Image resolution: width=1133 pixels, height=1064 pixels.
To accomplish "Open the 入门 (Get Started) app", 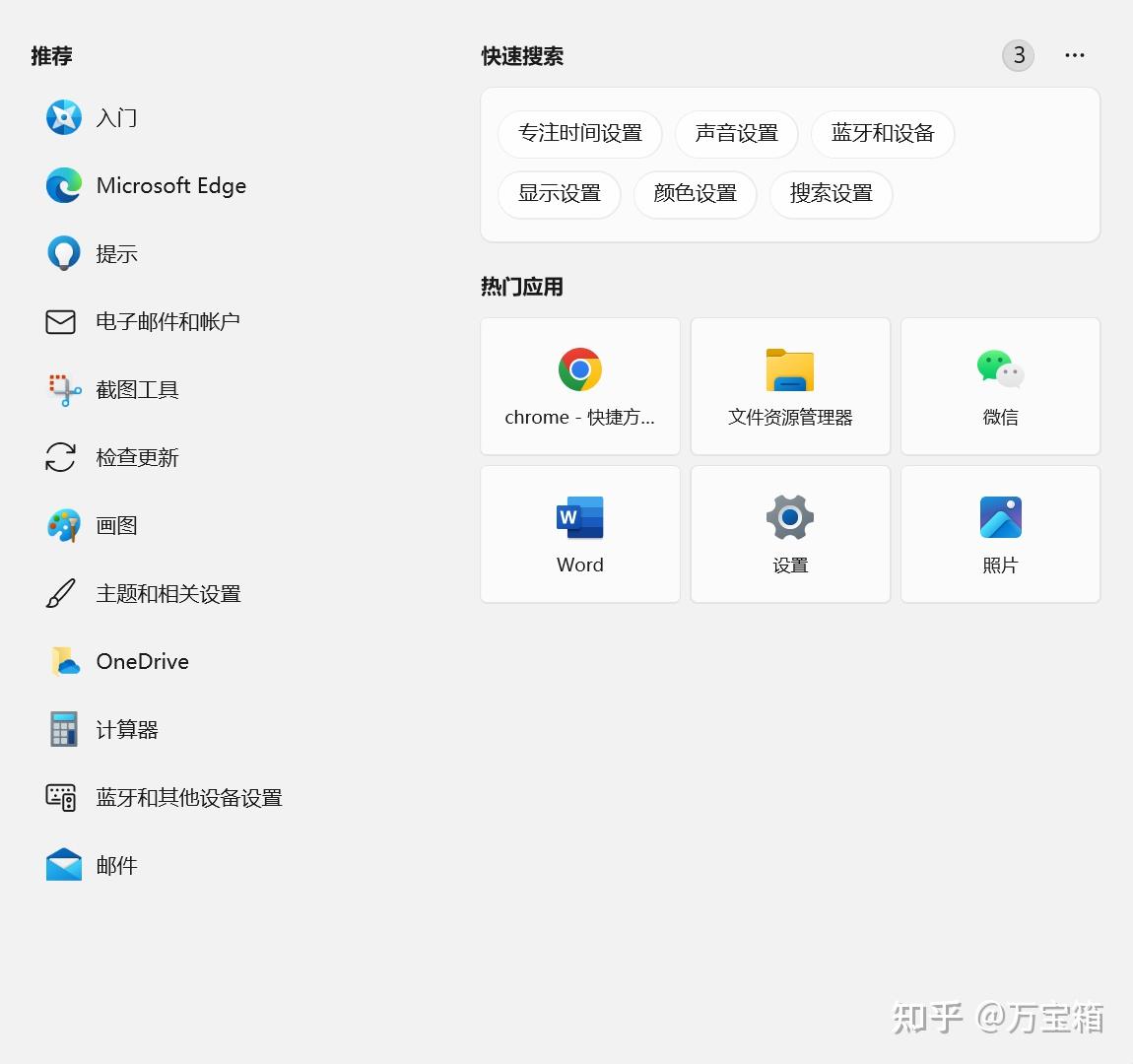I will pos(116,117).
